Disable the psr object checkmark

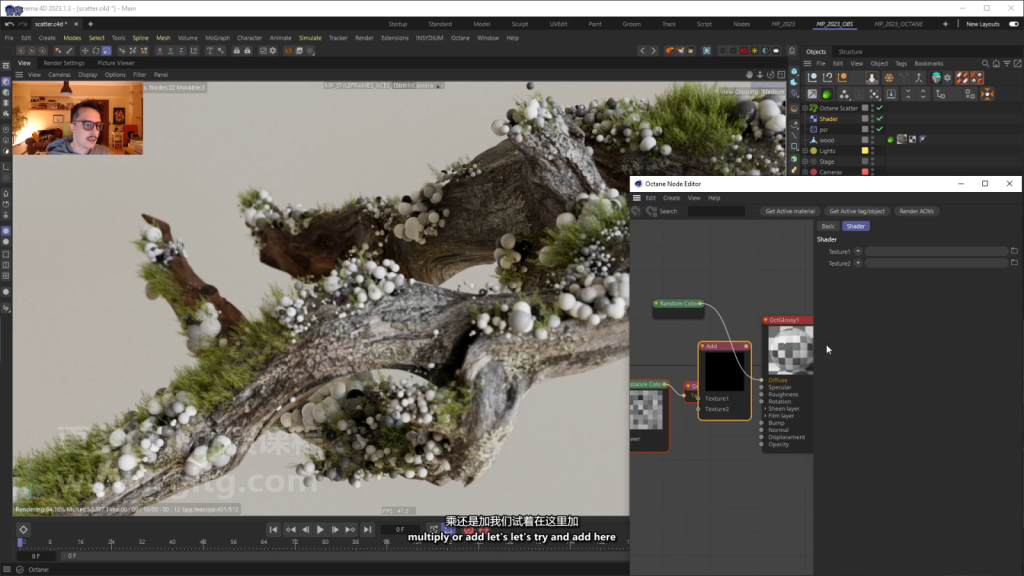pyautogui.click(x=880, y=129)
